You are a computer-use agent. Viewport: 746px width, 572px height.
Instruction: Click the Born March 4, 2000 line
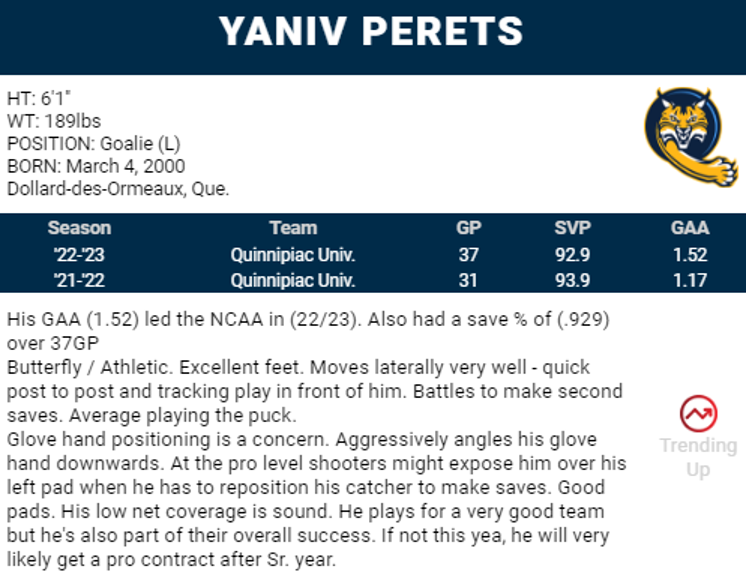click(96, 165)
